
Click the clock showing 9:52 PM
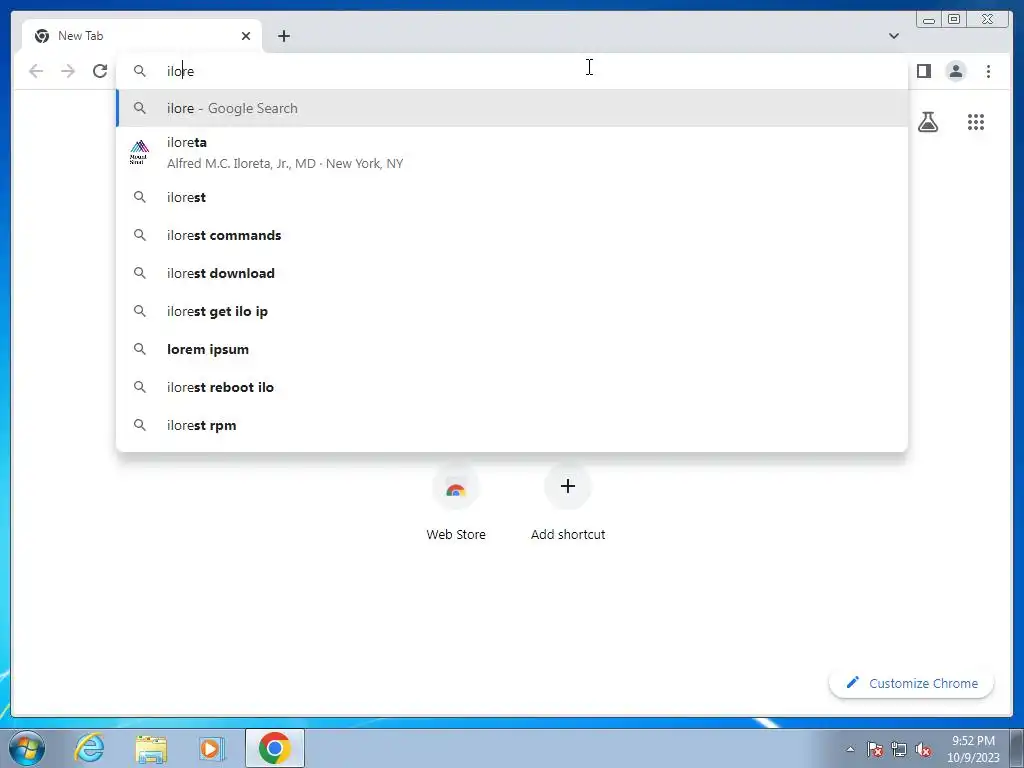pos(973,749)
